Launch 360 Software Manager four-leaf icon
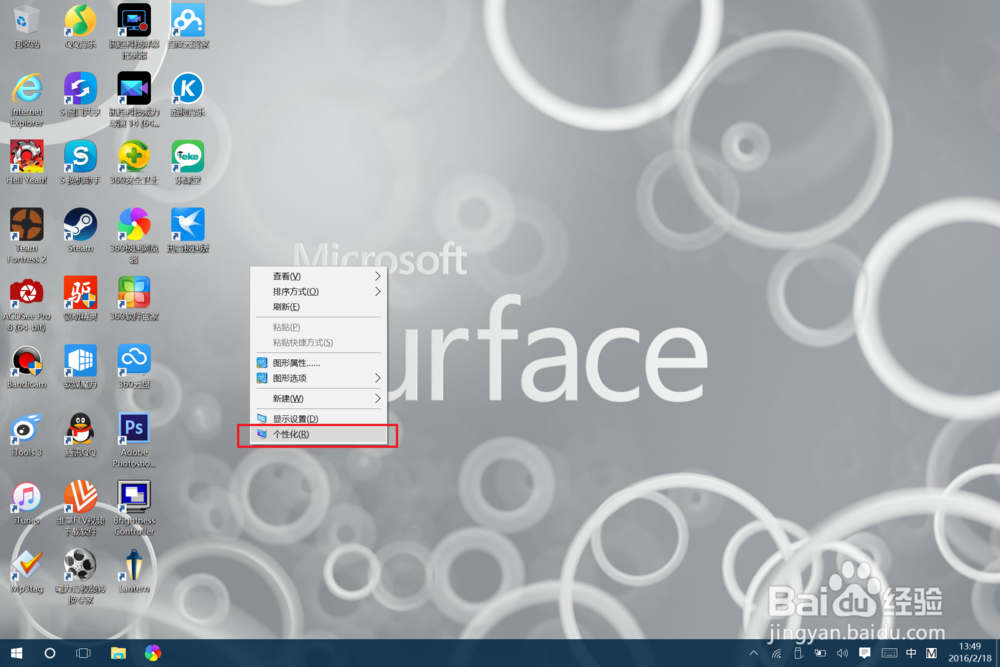1000x667 pixels. click(134, 298)
